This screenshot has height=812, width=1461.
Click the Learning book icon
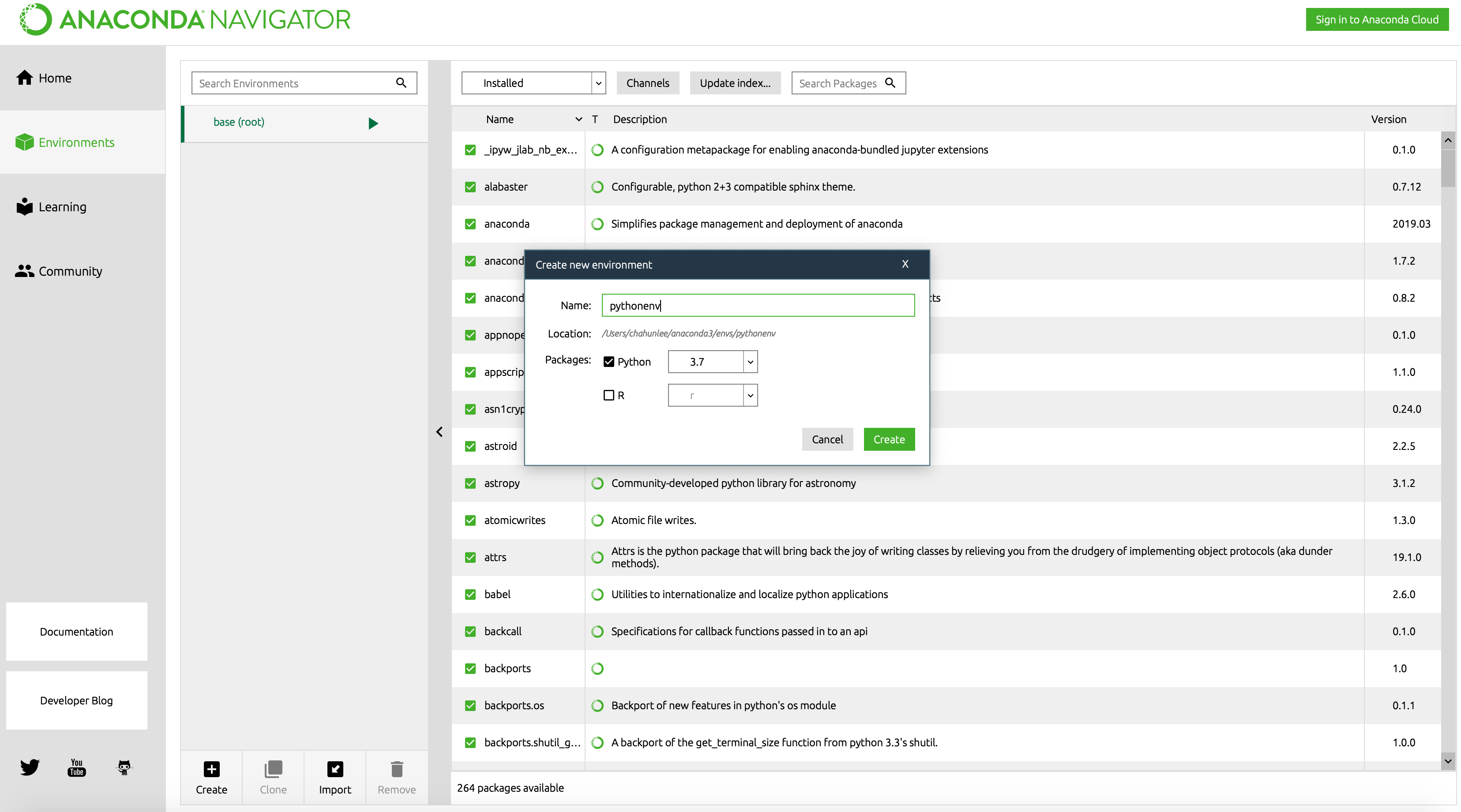pyautogui.click(x=24, y=206)
